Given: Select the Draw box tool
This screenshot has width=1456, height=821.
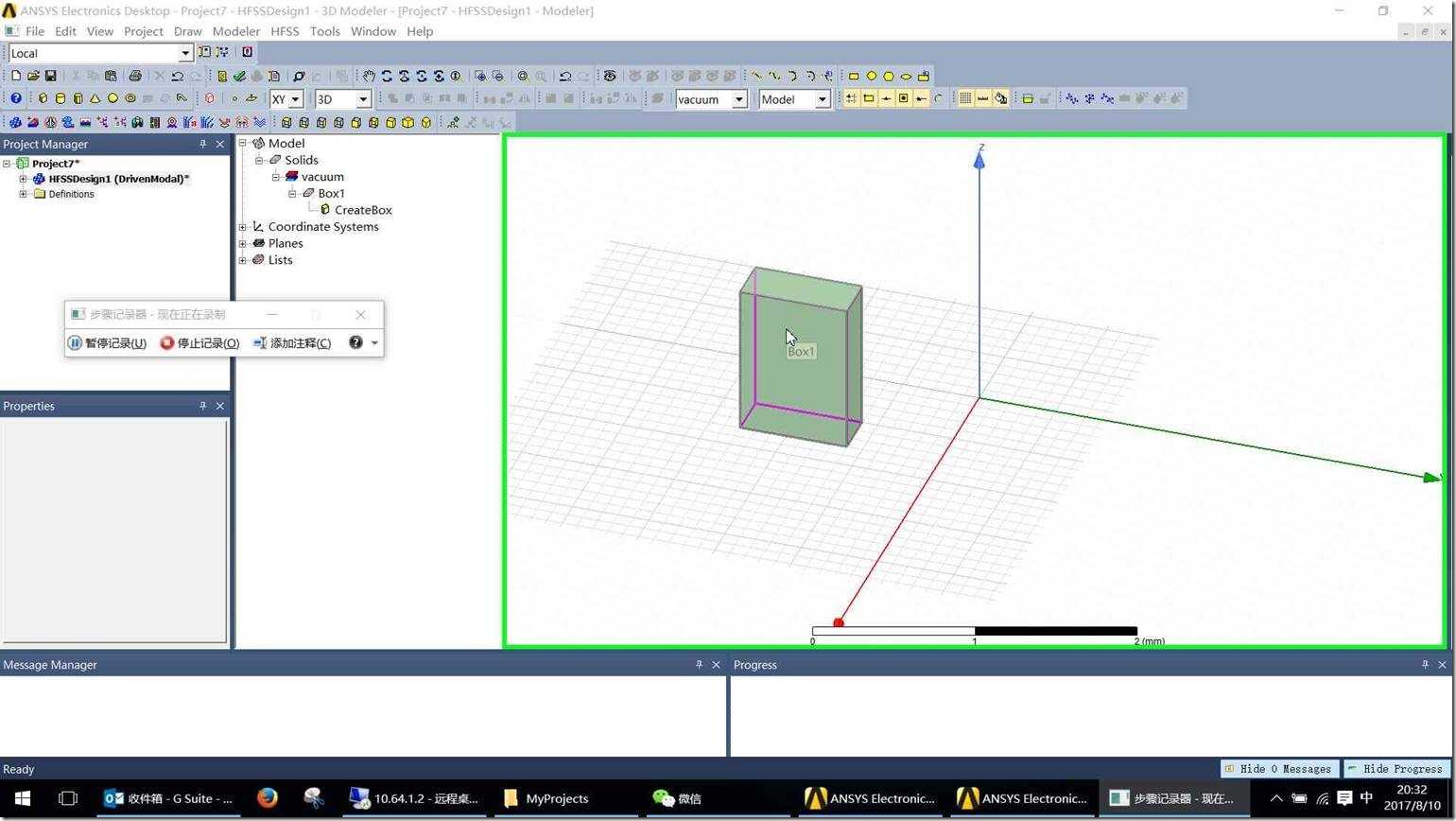Looking at the screenshot, I should click(x=43, y=98).
